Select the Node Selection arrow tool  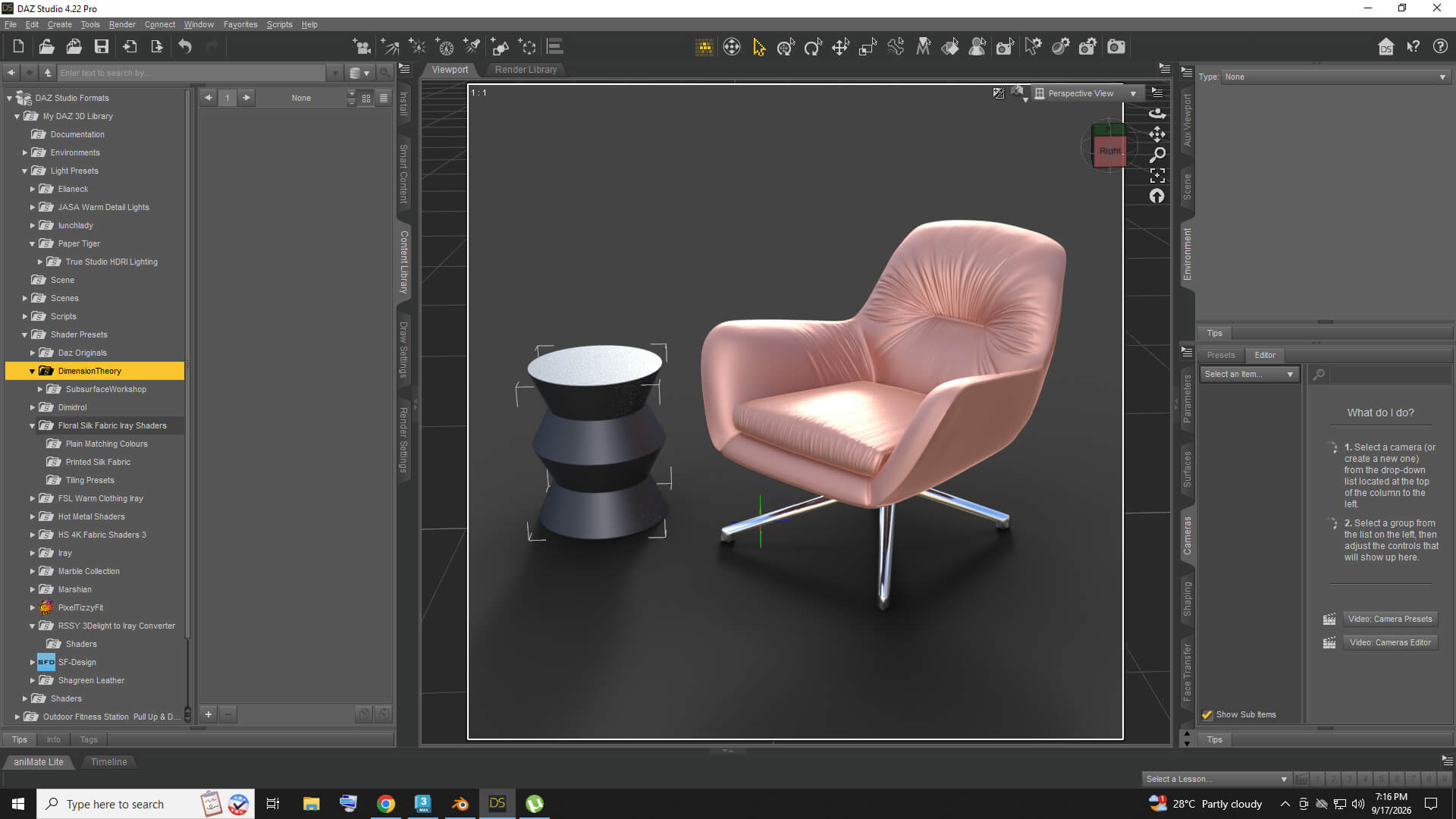pyautogui.click(x=758, y=47)
